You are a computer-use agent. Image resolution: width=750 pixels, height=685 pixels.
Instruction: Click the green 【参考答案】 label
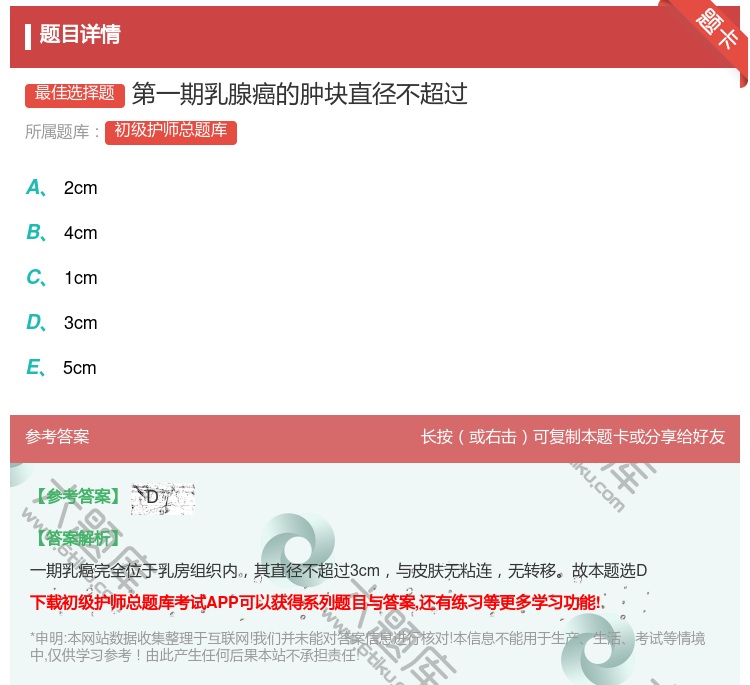tap(77, 497)
